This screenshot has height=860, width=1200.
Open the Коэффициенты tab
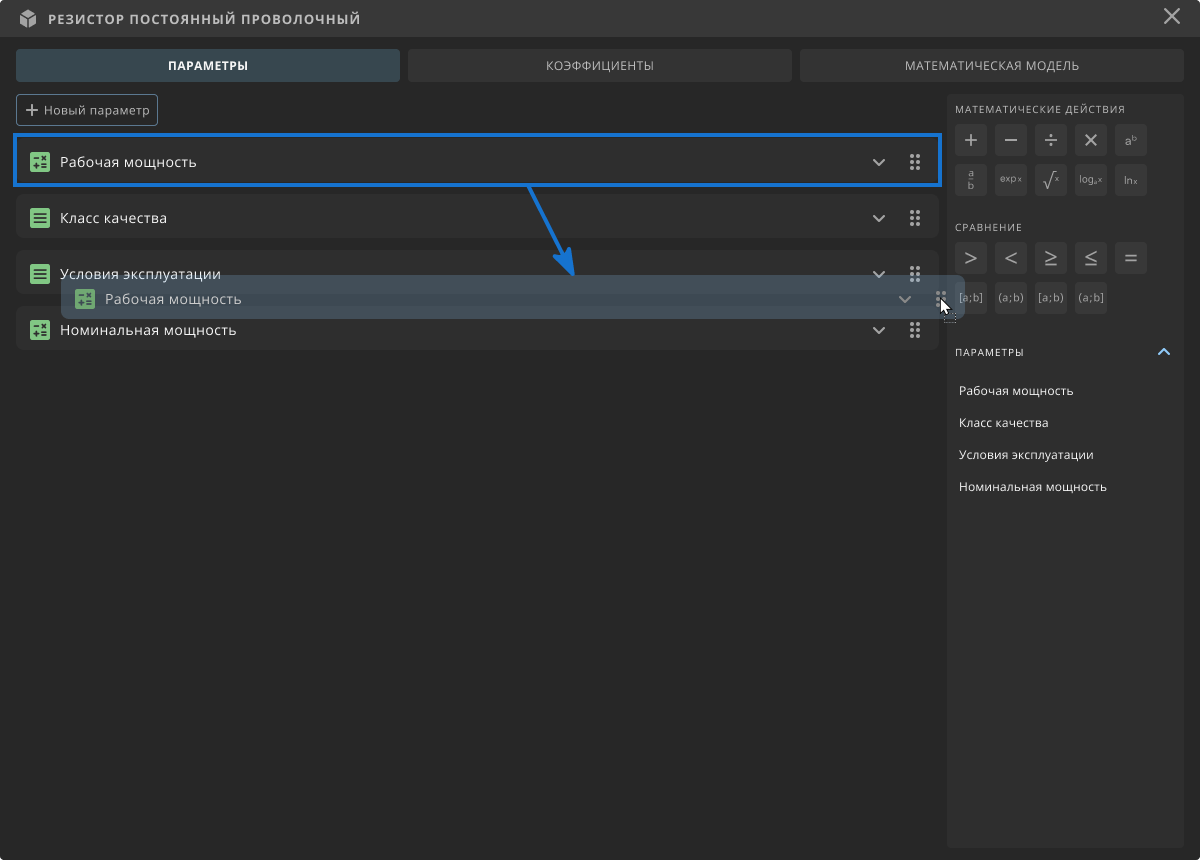(x=600, y=66)
